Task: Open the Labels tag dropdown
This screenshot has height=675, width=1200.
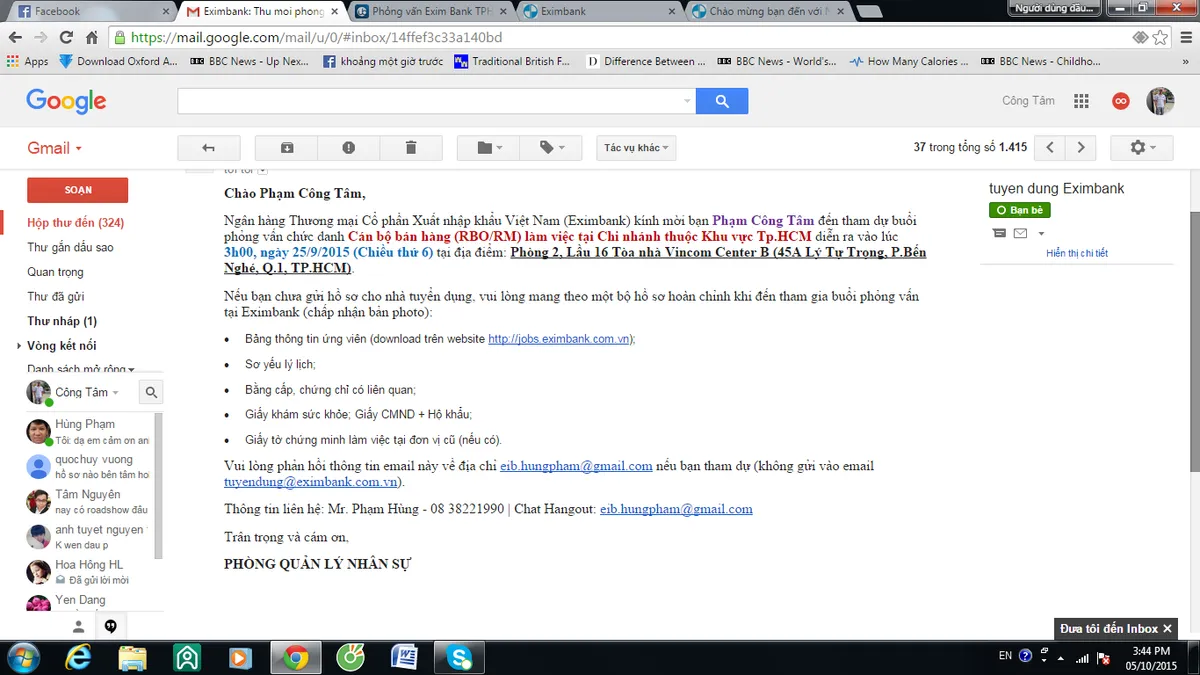Action: (552, 148)
